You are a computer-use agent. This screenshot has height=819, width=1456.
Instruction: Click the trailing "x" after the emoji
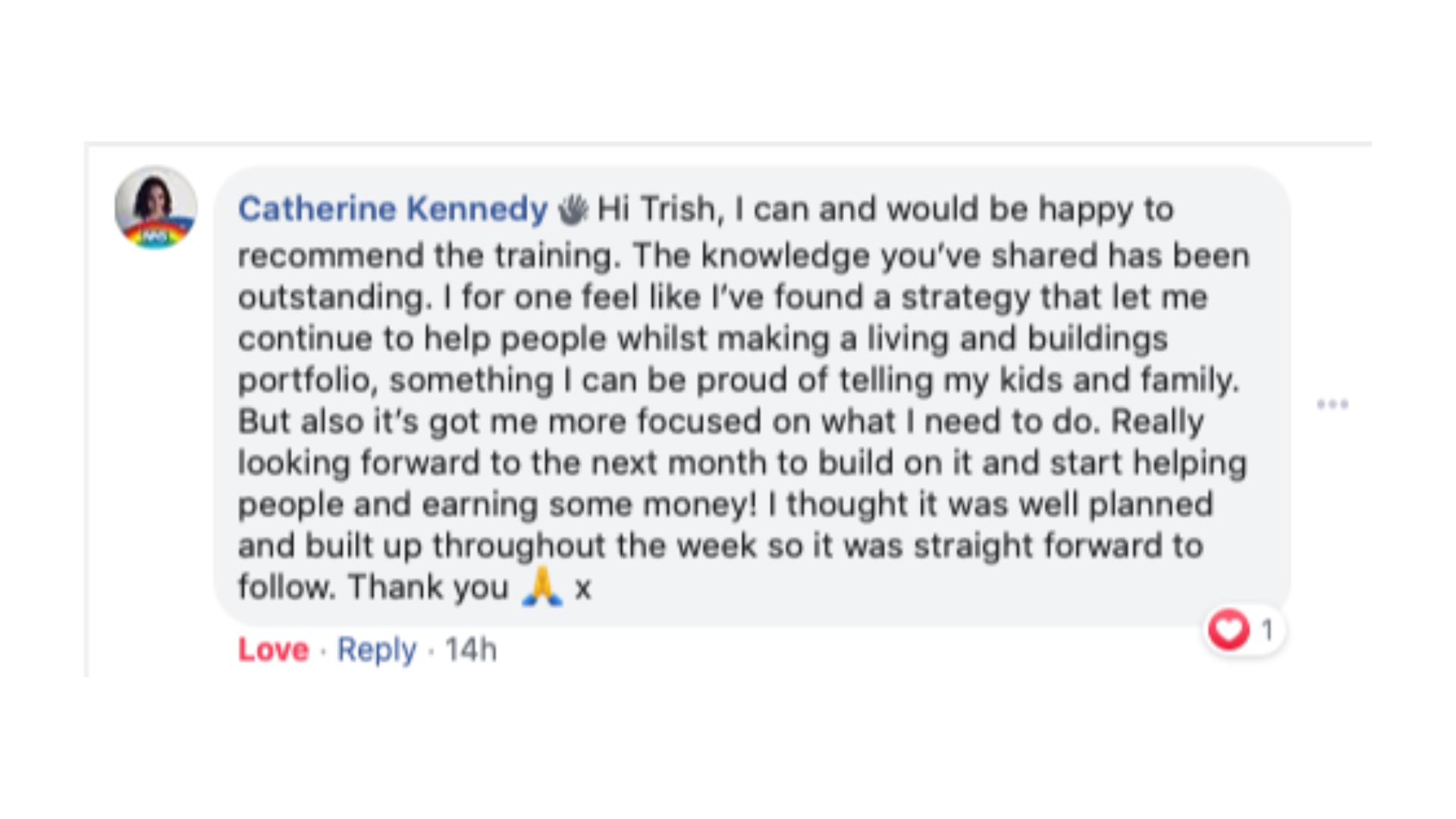tap(582, 589)
